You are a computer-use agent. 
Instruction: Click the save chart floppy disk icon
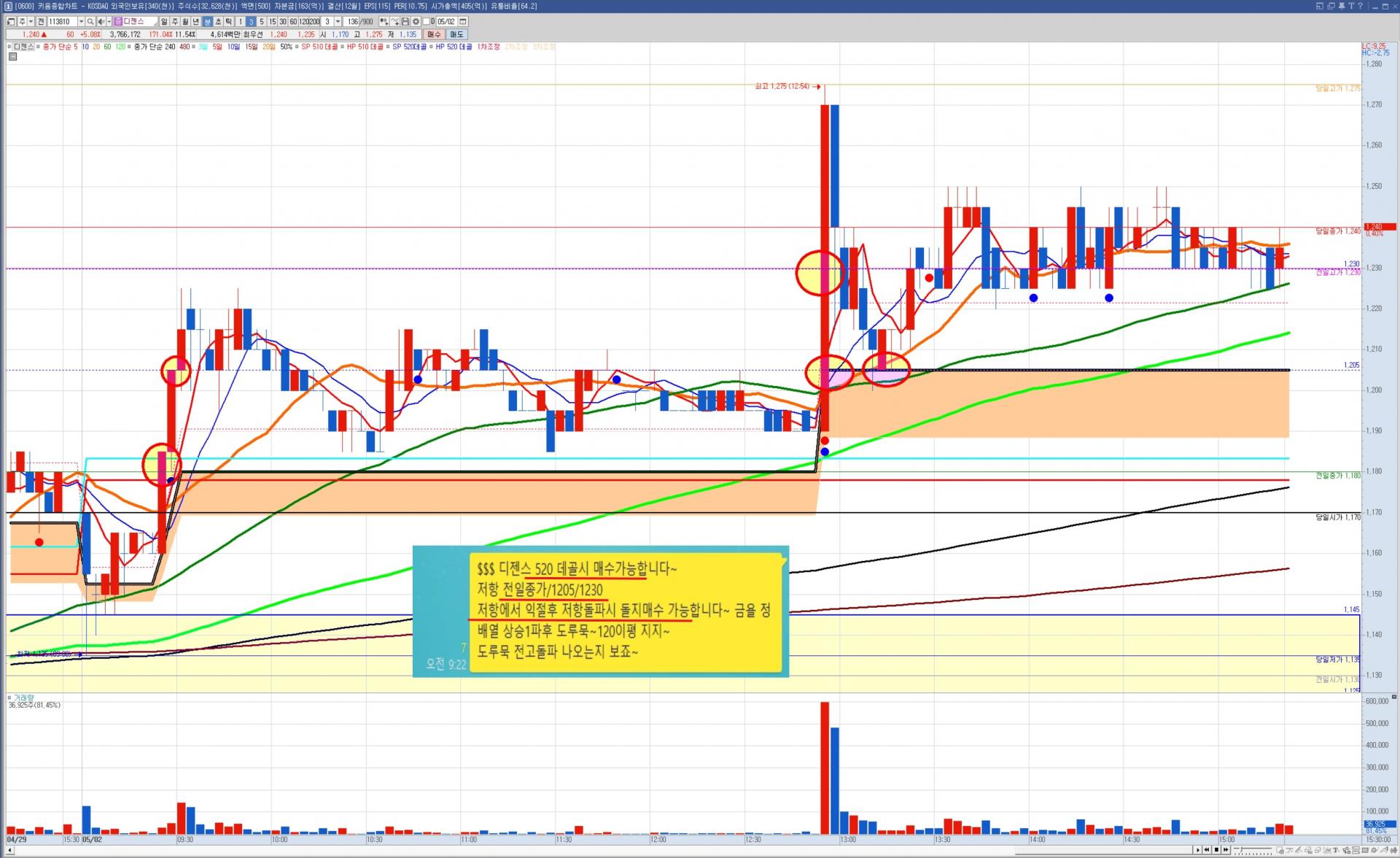pos(405,22)
